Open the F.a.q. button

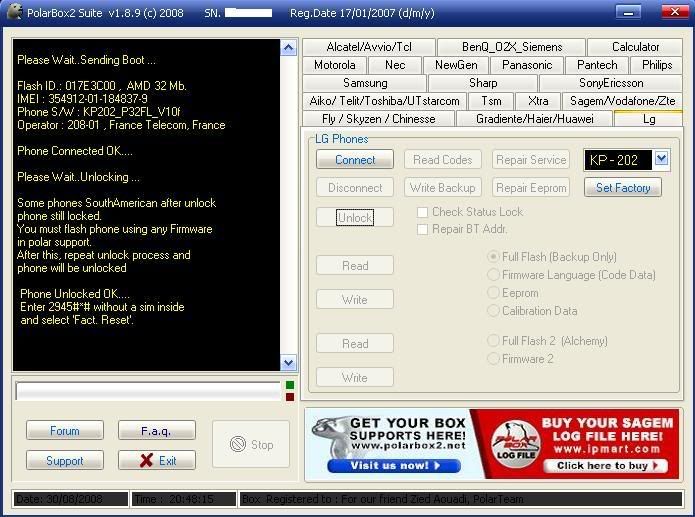[157, 431]
